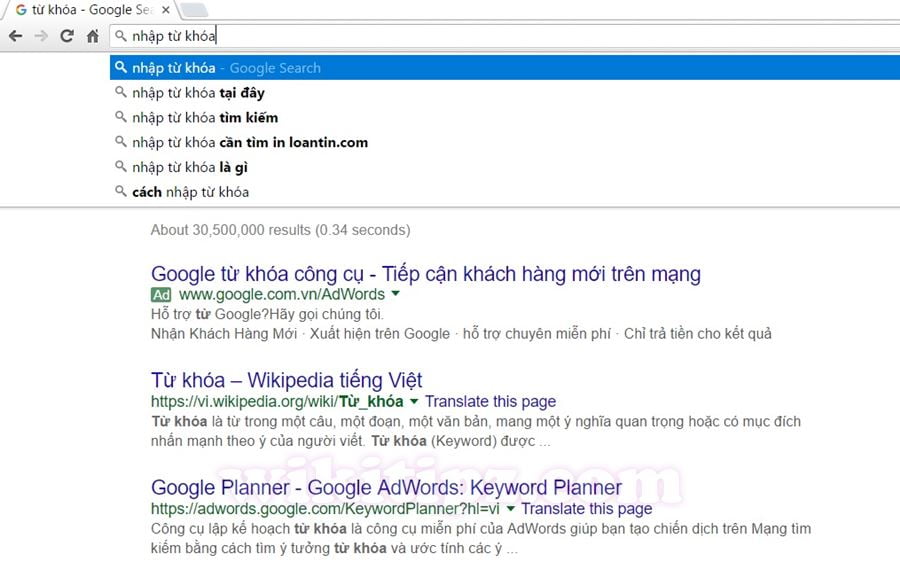Go to the Home page icon
Screen dimensions: 900x569
point(92,36)
